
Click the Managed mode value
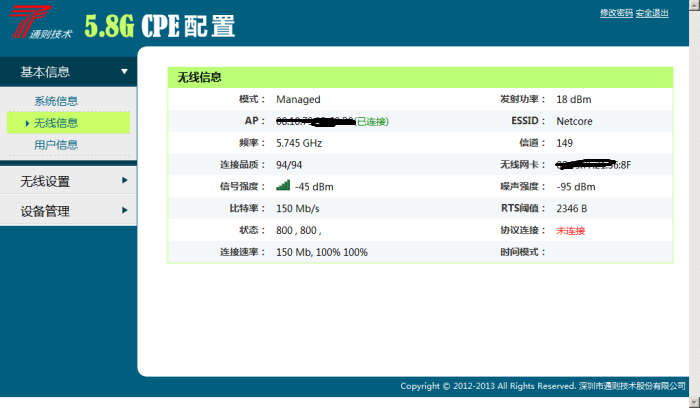298,100
